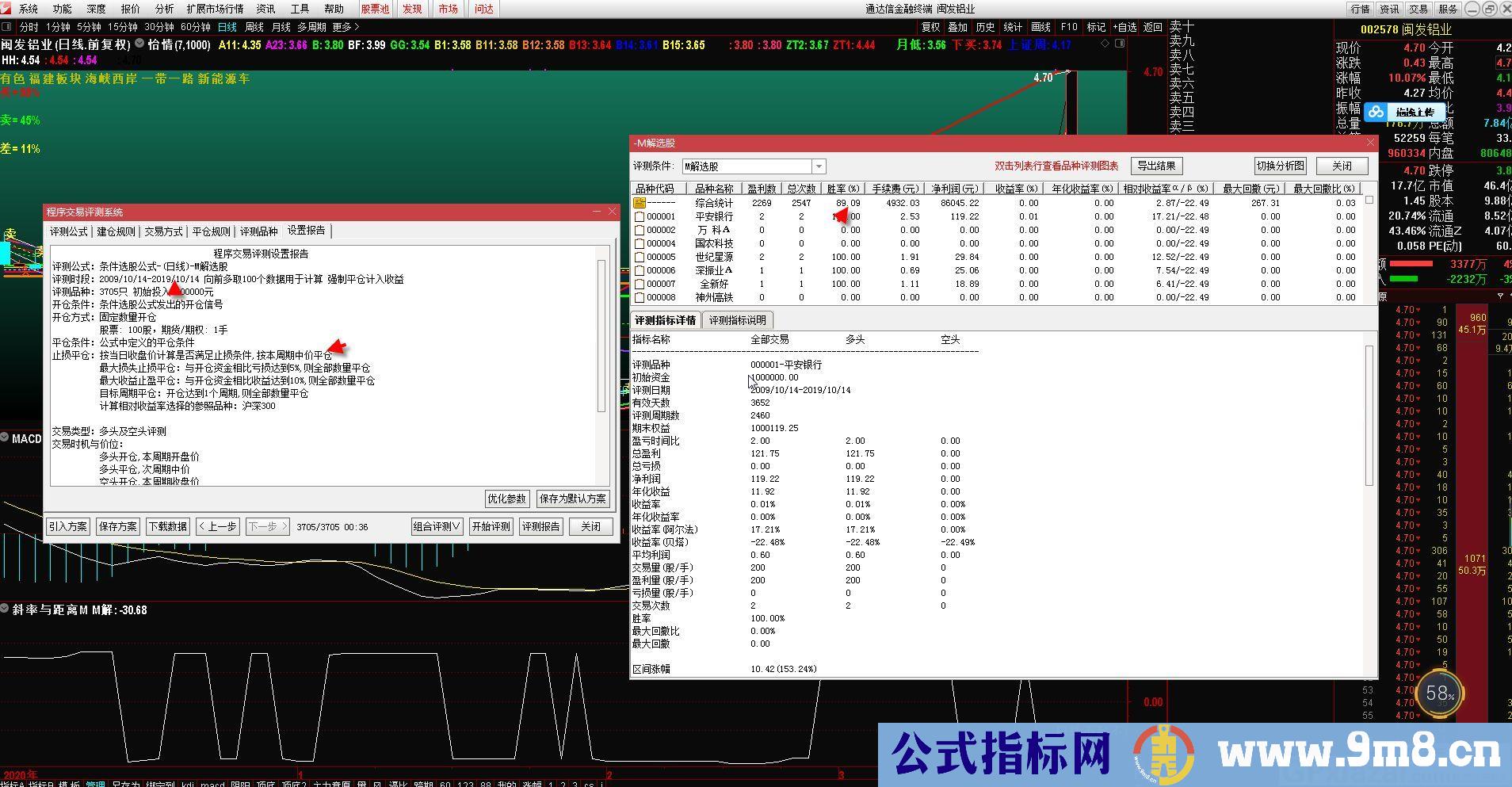1512x787 pixels.
Task: Tick the checkbox for 000002 万科A
Action: click(640, 230)
